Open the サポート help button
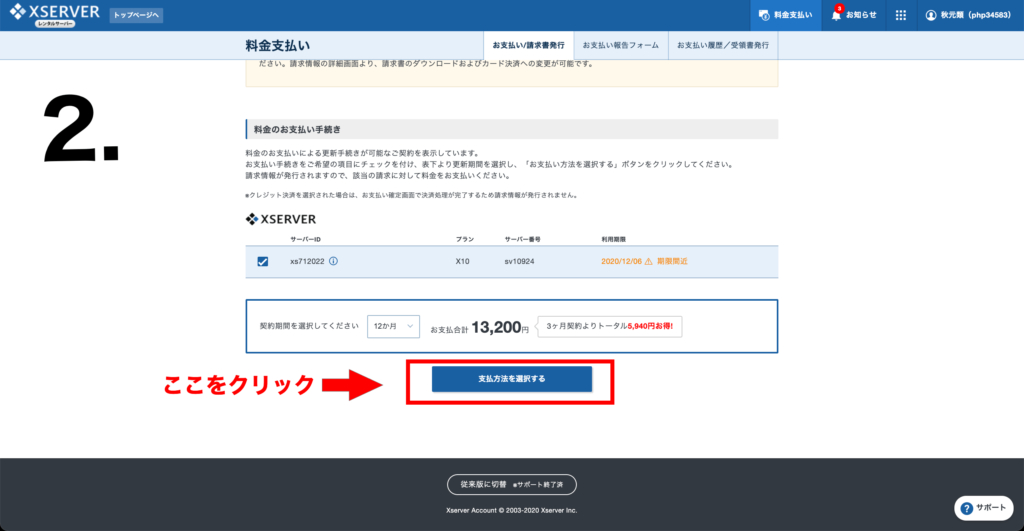 [x=984, y=507]
